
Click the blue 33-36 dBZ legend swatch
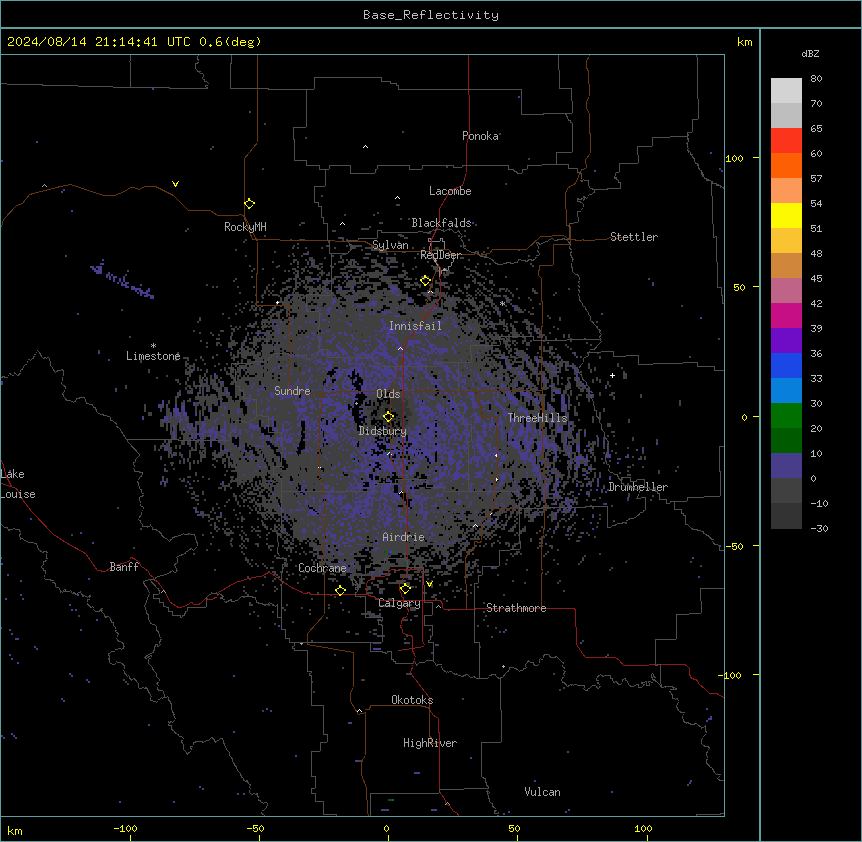coord(786,365)
